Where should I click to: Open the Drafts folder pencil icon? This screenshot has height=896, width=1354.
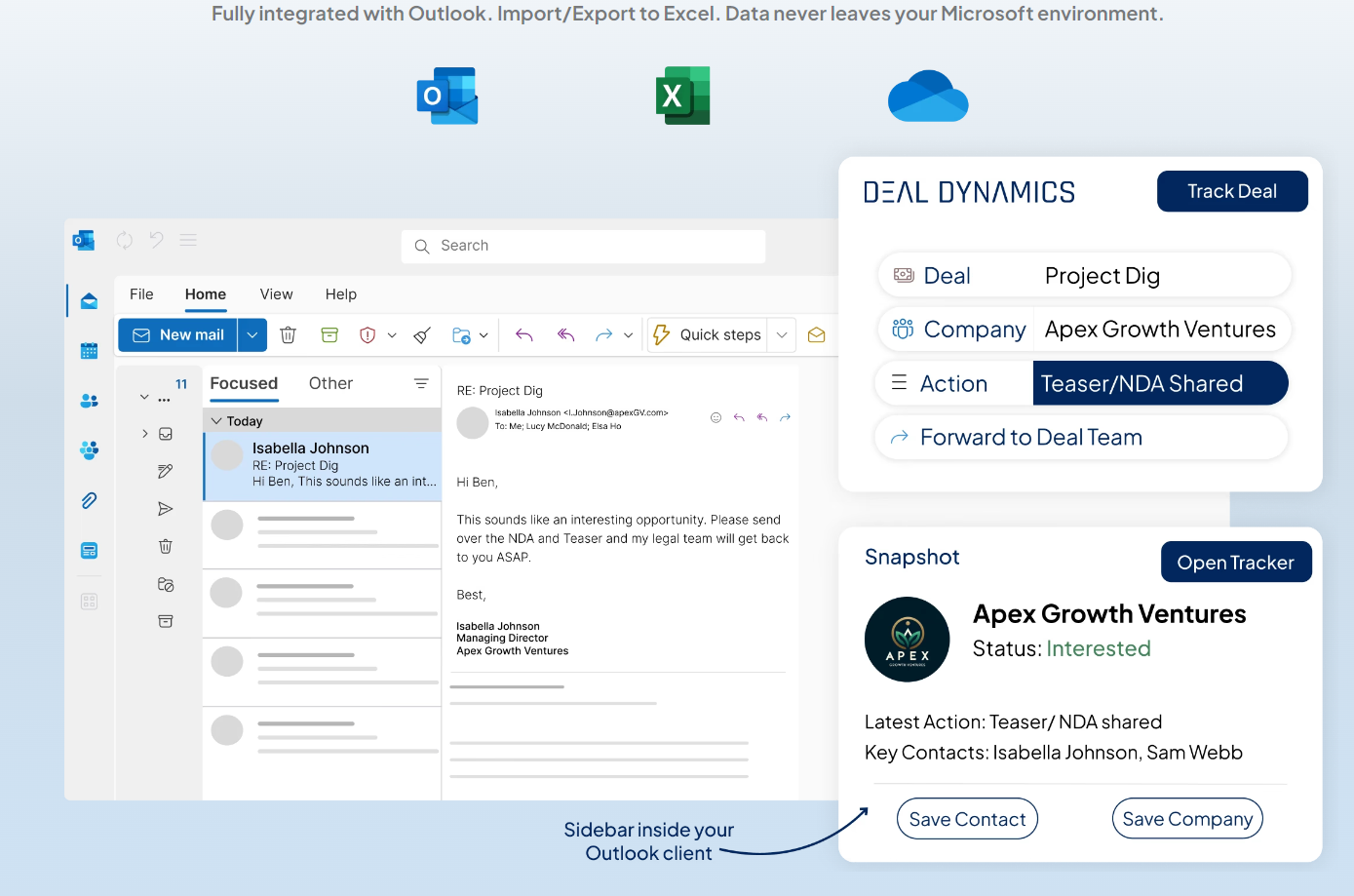(x=166, y=472)
